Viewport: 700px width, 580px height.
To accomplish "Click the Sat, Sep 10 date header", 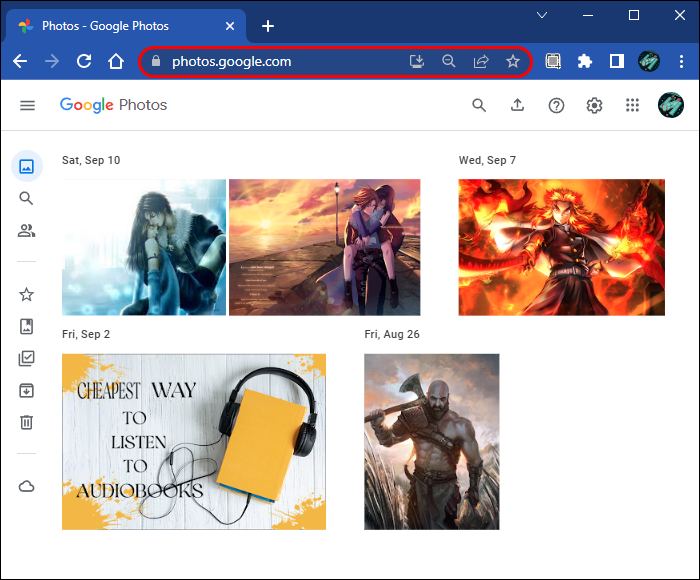I will 91,160.
